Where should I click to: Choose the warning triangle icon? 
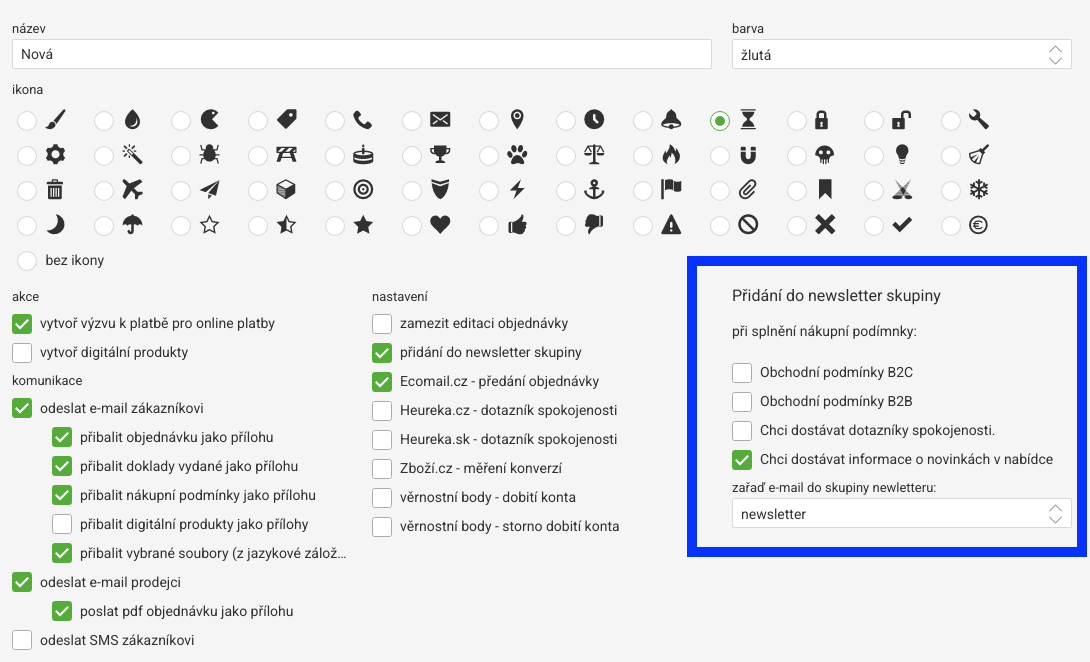(x=643, y=225)
